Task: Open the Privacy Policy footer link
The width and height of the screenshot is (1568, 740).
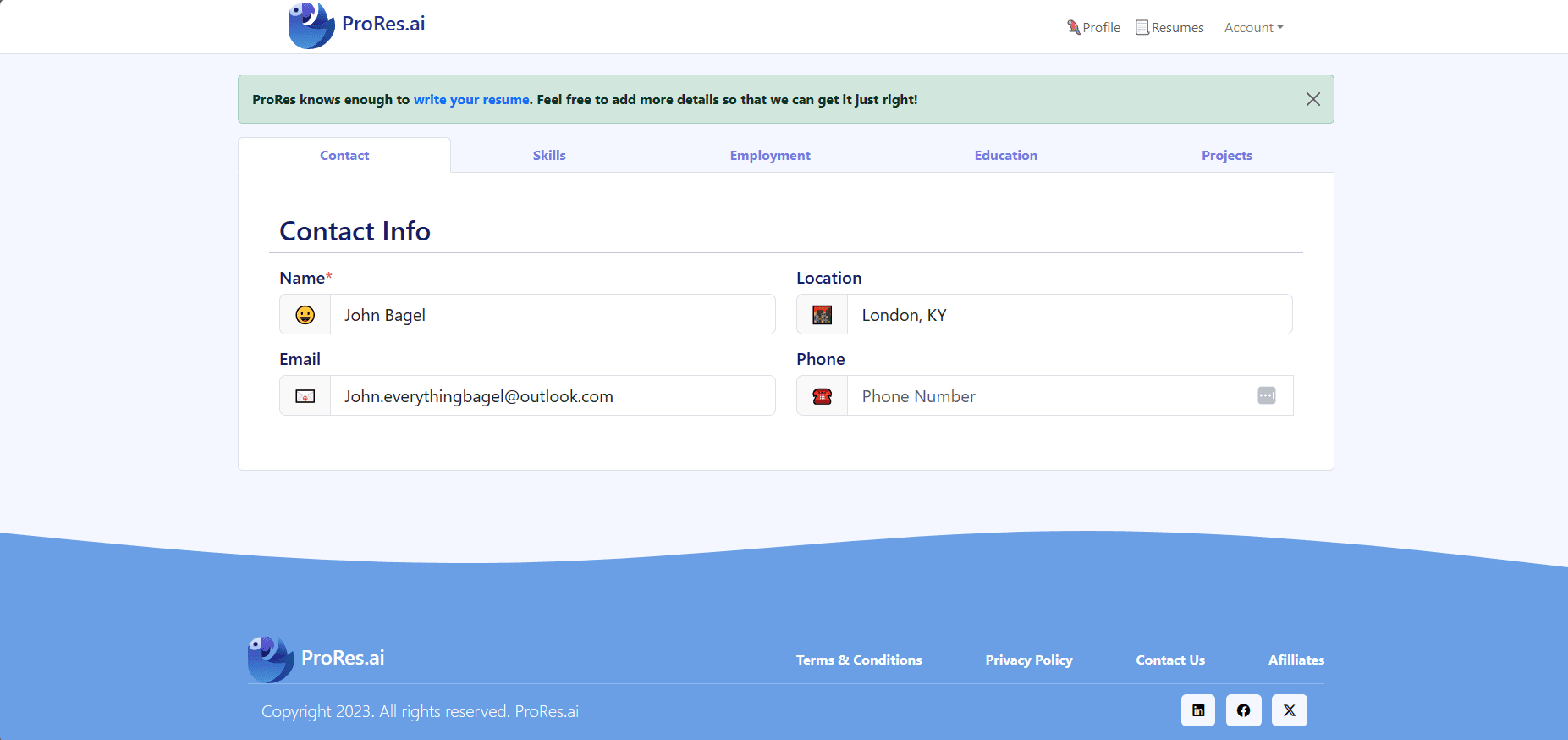Action: click(1028, 660)
